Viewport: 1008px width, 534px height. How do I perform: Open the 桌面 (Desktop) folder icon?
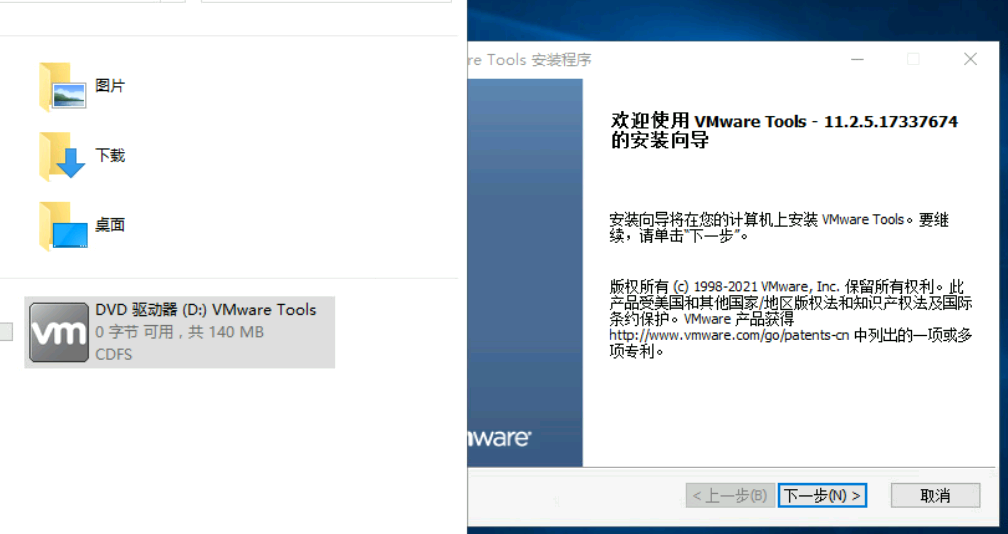62,227
